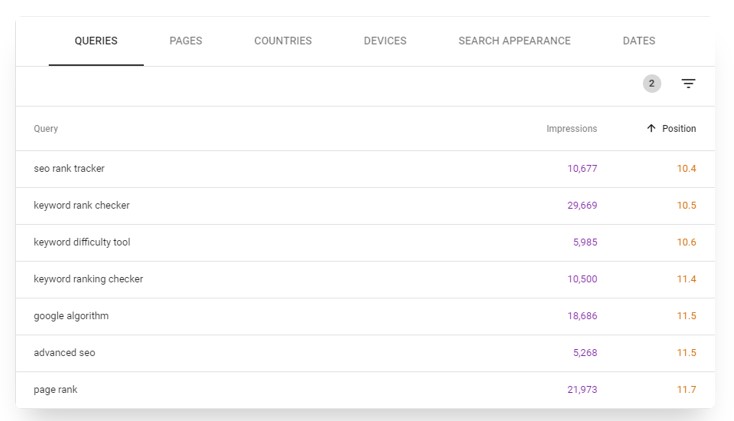734x421 pixels.
Task: Open the Devices tab
Action: 385,41
